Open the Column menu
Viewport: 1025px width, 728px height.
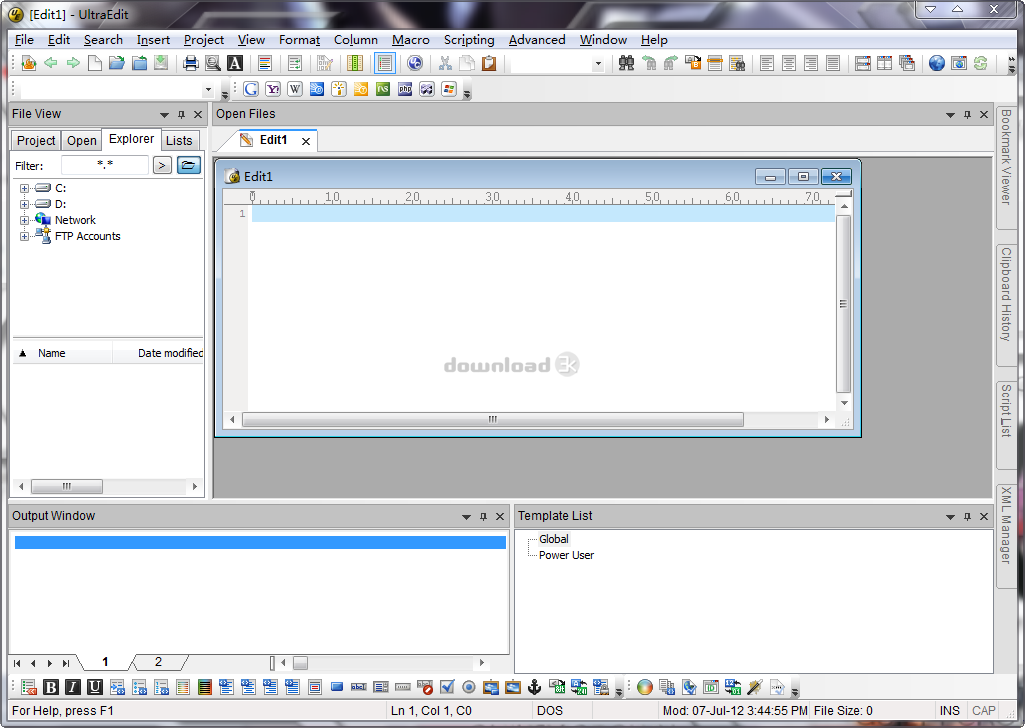coord(356,40)
